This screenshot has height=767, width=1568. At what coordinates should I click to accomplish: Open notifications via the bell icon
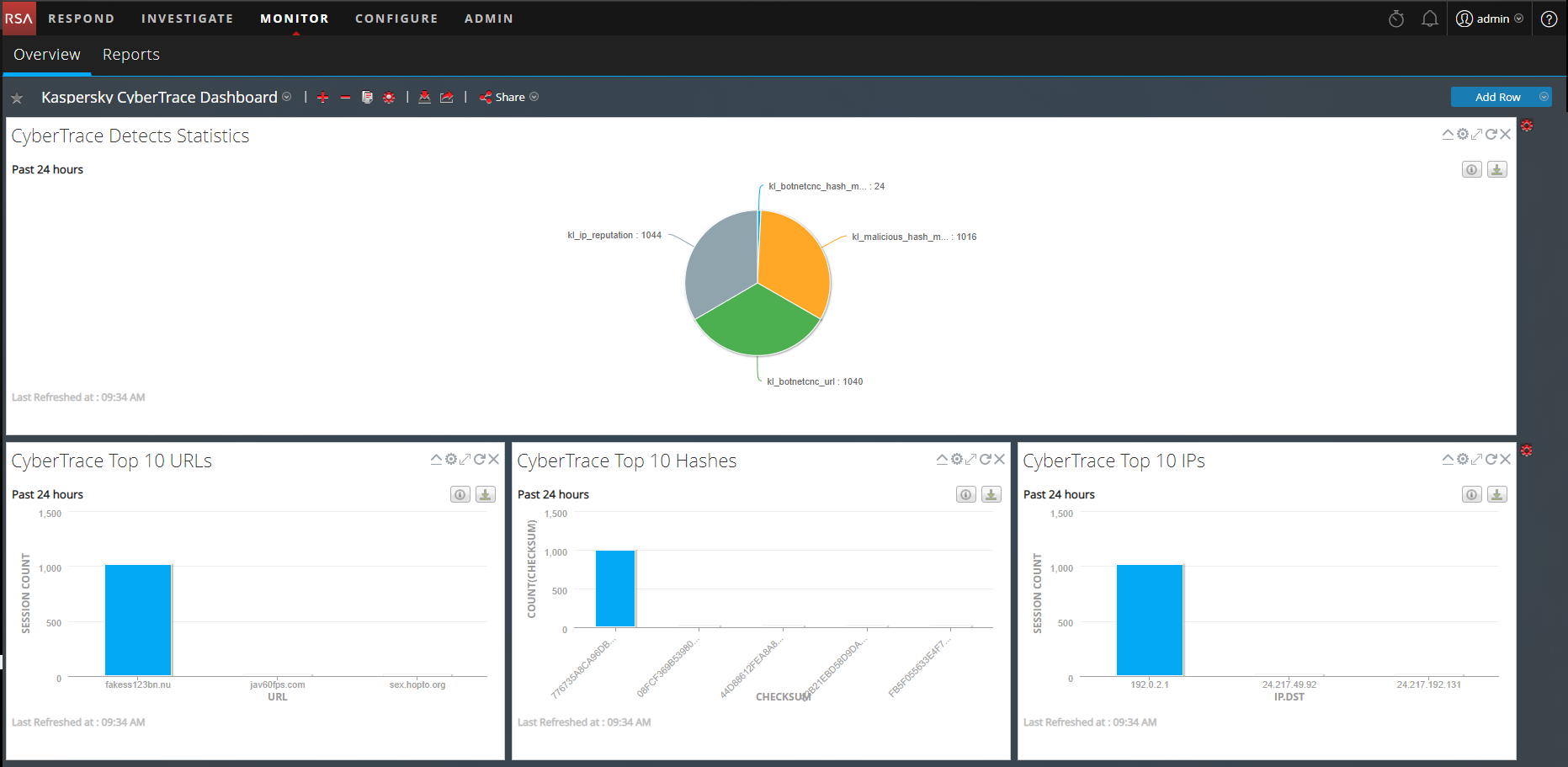tap(1429, 18)
